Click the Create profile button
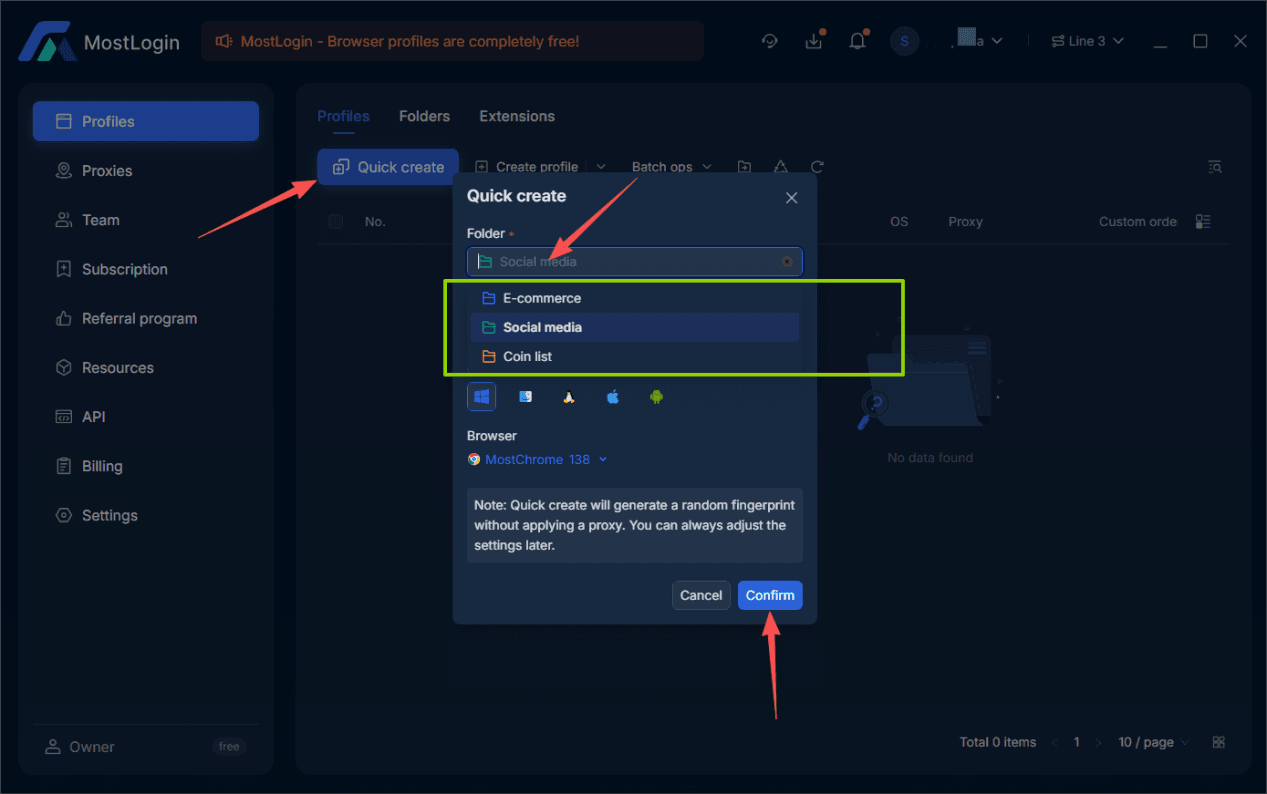This screenshot has width=1267, height=794. tap(527, 167)
